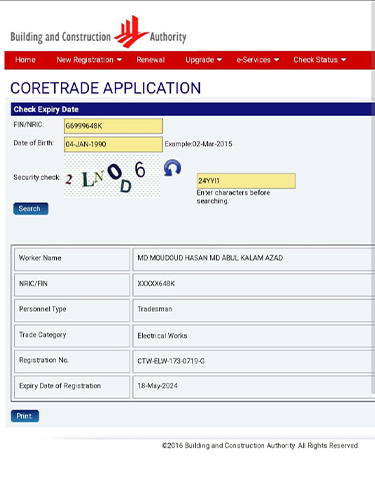
Task: Click the Check Expiry Date section header
Action: pos(193,109)
